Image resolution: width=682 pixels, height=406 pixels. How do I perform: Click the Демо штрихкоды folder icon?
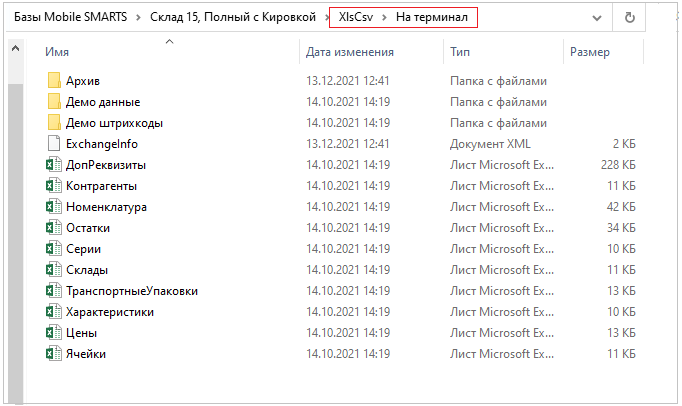pos(54,122)
